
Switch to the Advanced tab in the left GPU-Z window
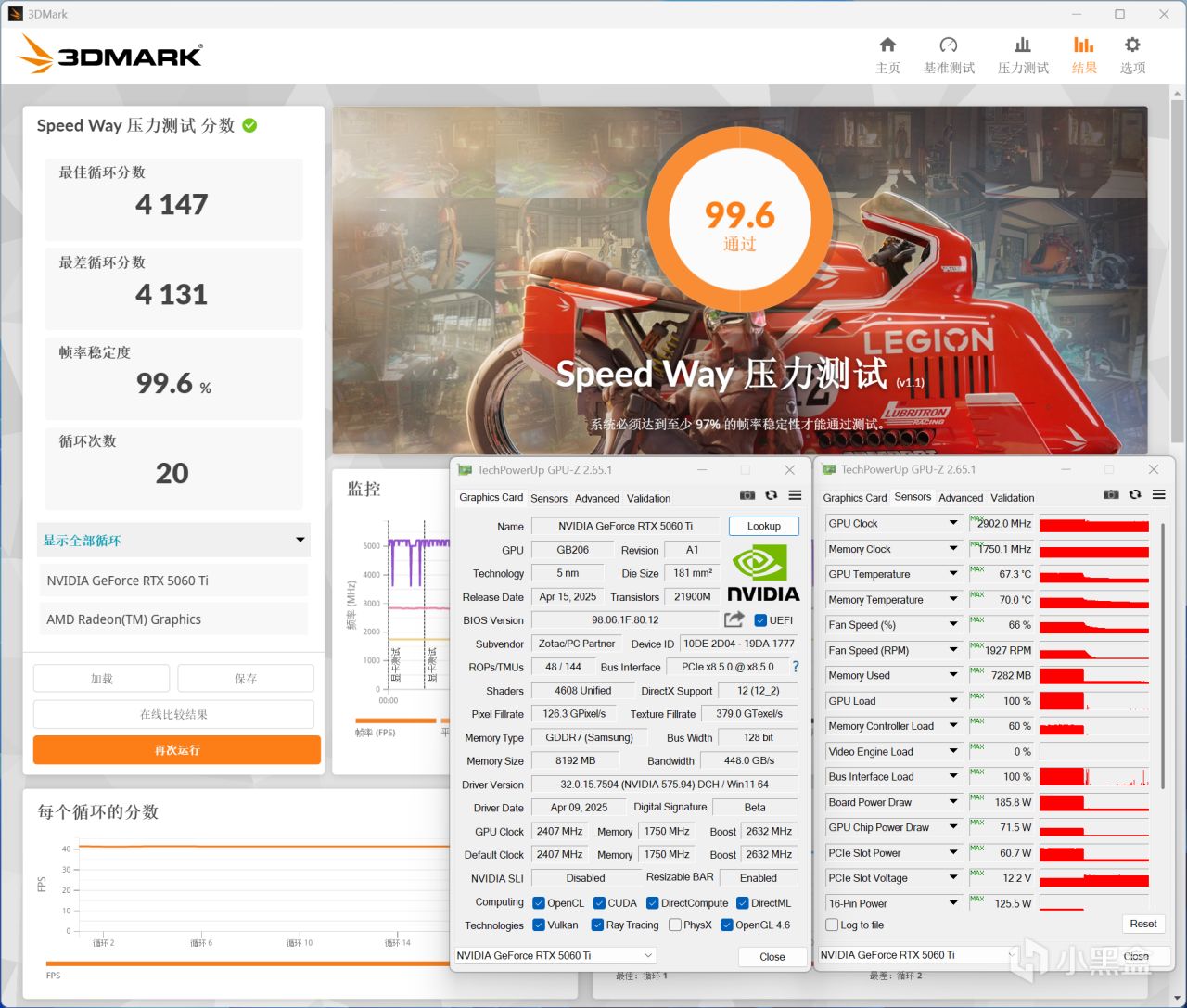[x=597, y=499]
